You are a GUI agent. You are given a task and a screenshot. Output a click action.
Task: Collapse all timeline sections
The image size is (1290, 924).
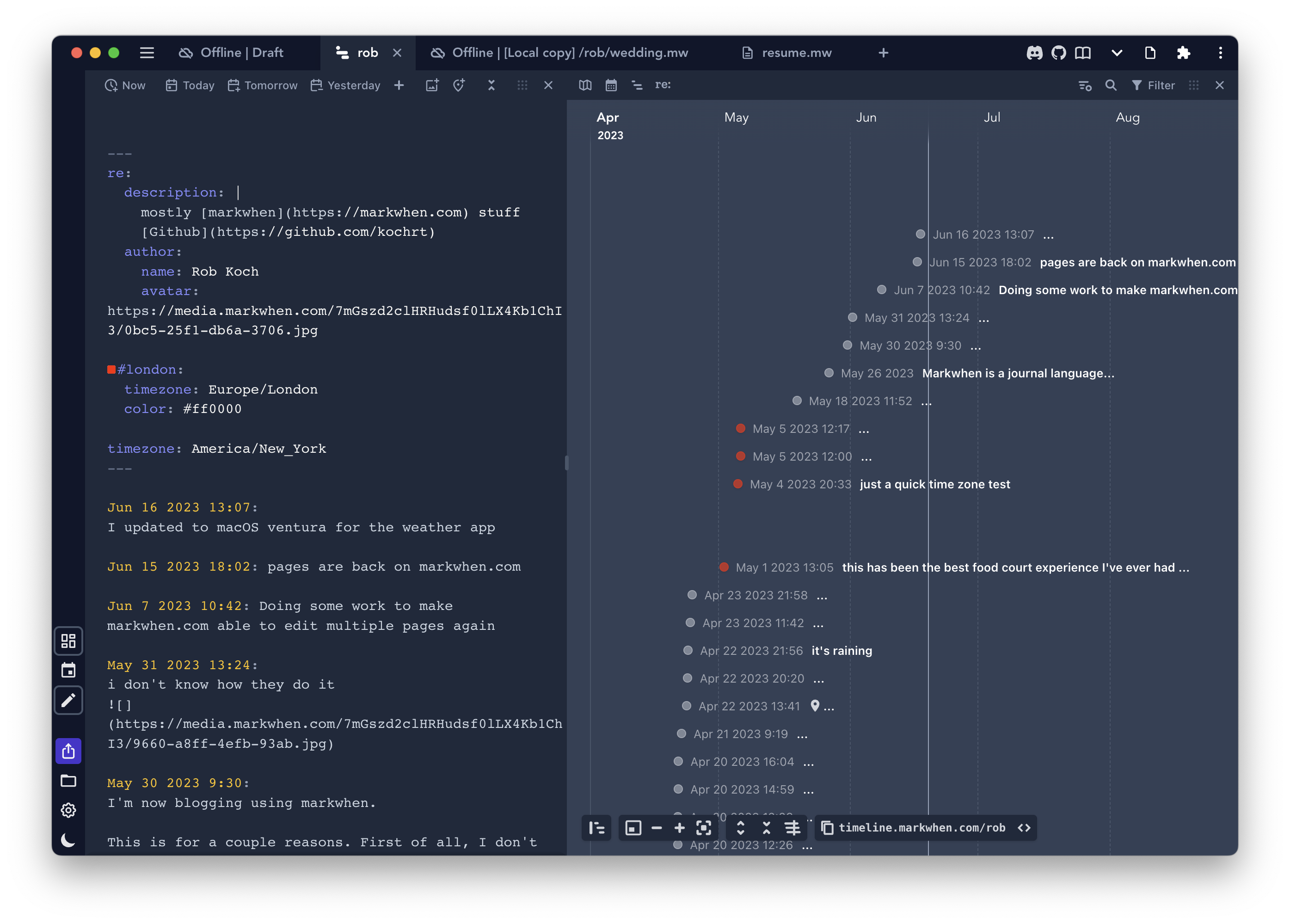point(766,828)
